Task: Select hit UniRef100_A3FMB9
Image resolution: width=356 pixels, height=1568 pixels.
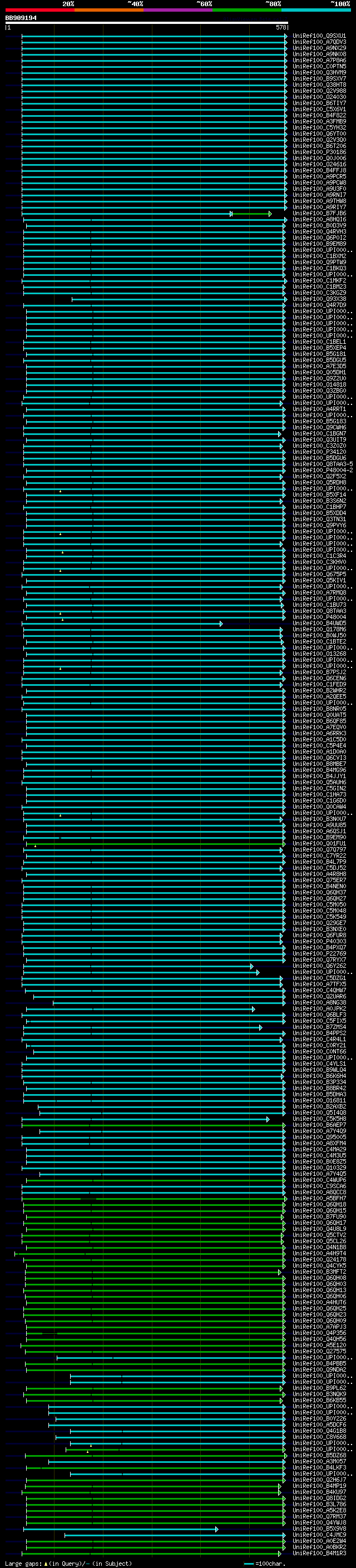Action: [x=319, y=122]
